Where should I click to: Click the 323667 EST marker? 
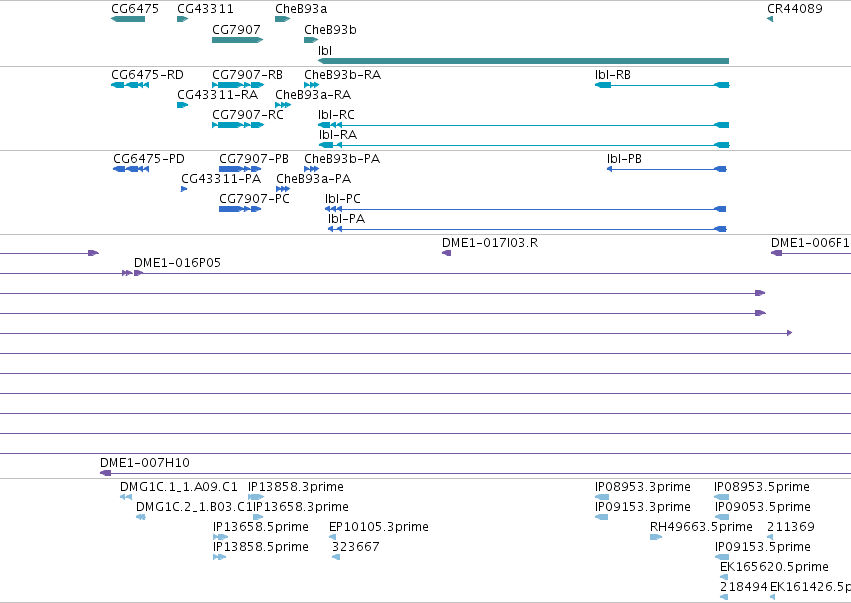pos(336,557)
